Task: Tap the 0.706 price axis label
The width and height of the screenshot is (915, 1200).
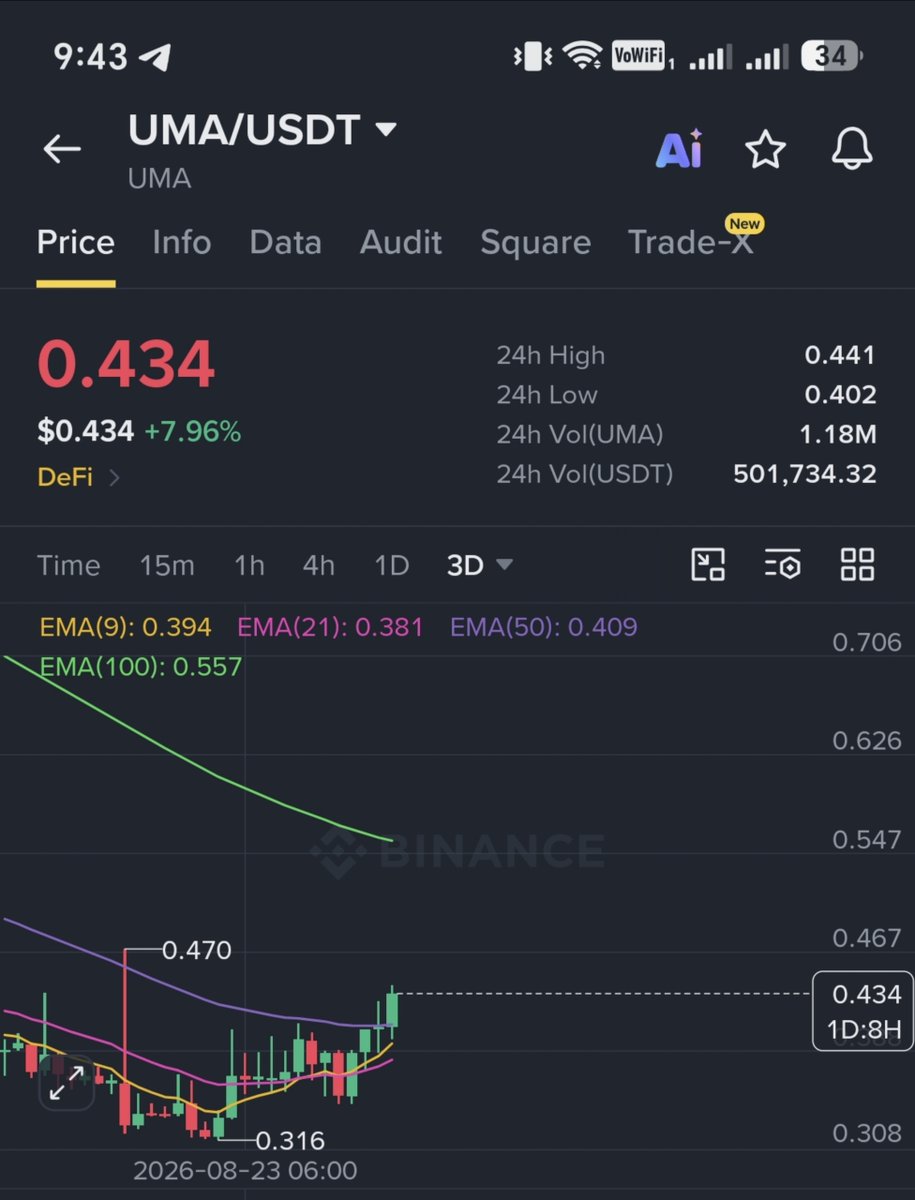Action: (x=867, y=641)
